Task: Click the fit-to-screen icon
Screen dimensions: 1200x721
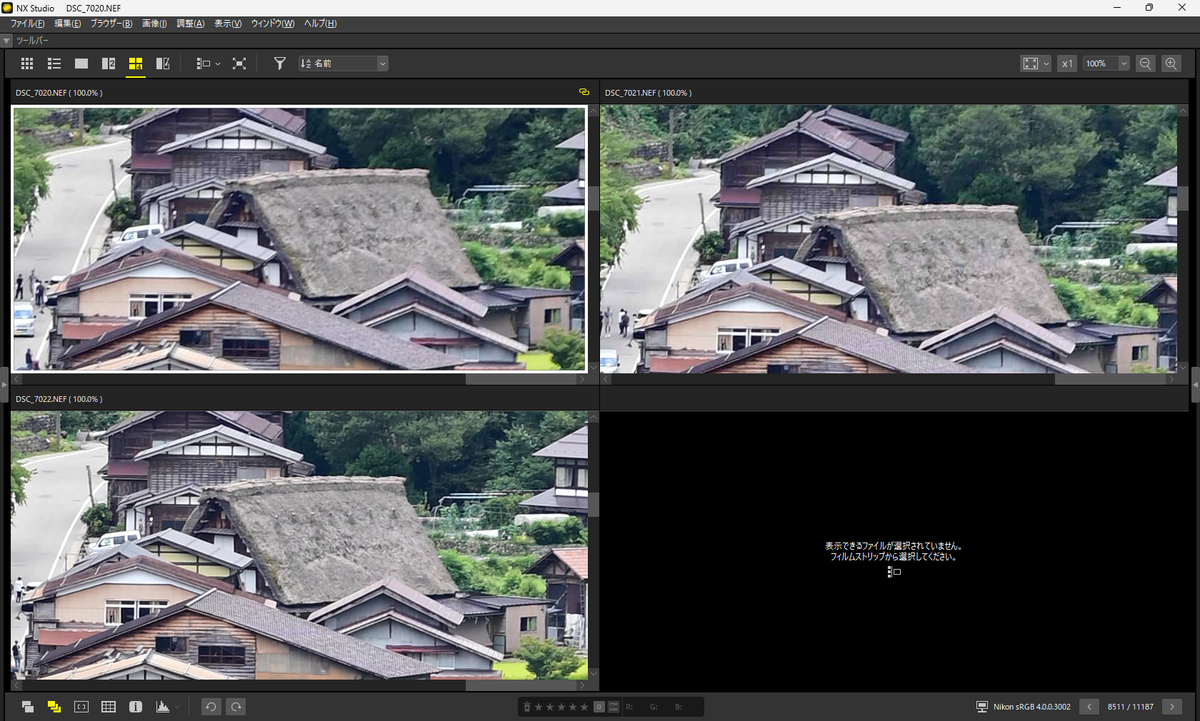Action: (x=1030, y=63)
